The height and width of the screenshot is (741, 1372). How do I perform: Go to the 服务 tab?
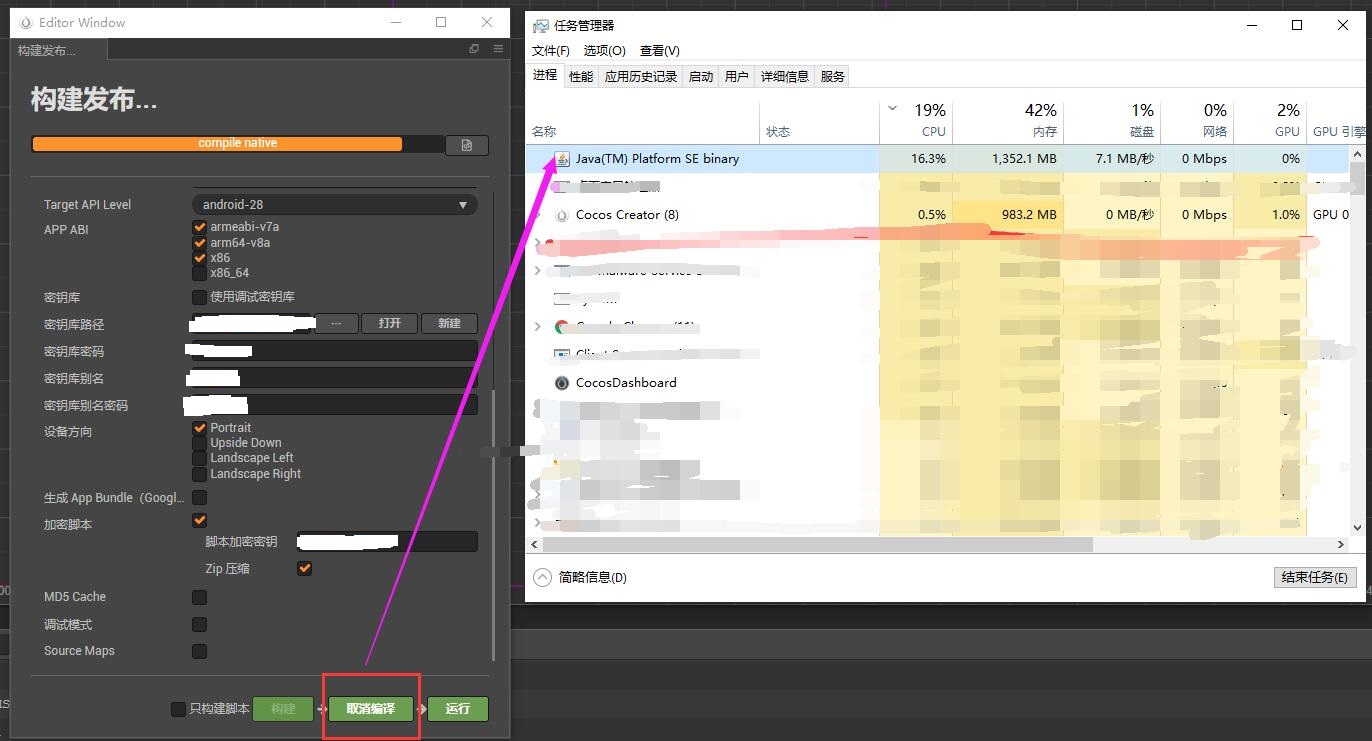coord(832,77)
